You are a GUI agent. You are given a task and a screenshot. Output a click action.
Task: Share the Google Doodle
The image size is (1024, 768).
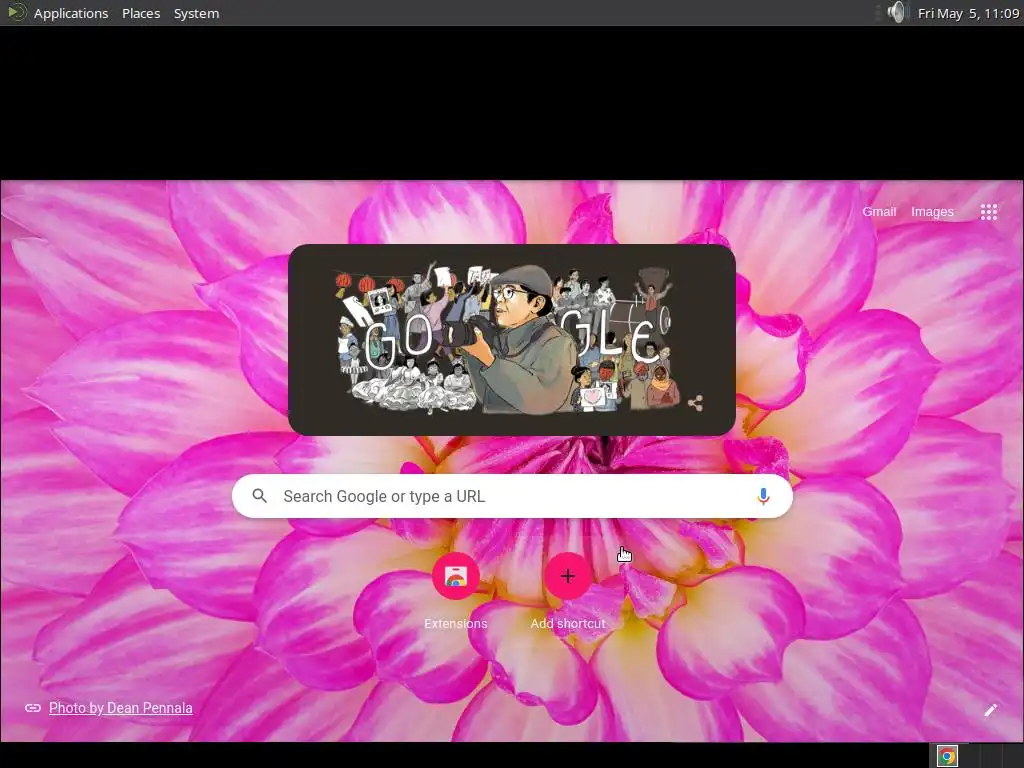[x=696, y=403]
